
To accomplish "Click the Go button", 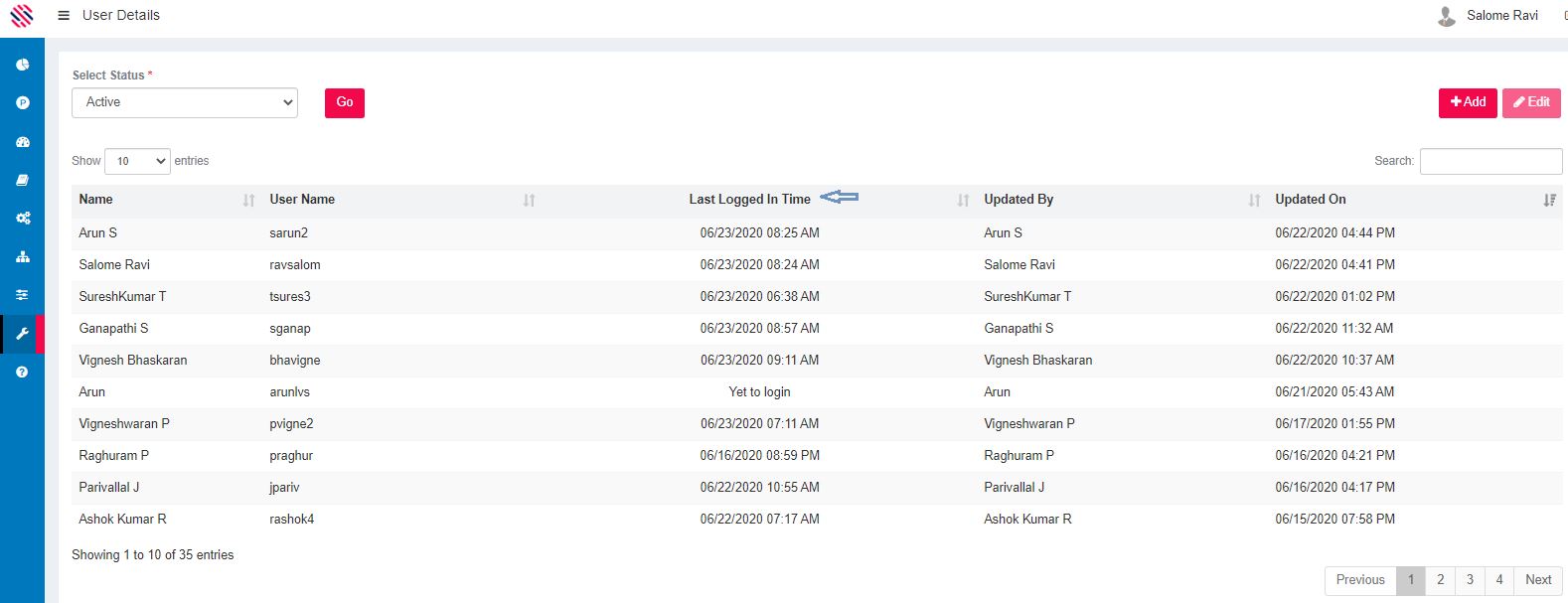I will coord(344,103).
